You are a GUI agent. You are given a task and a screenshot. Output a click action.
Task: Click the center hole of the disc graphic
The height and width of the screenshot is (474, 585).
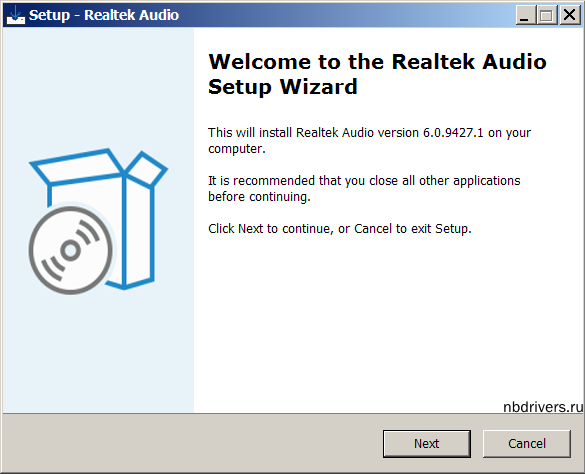71,250
